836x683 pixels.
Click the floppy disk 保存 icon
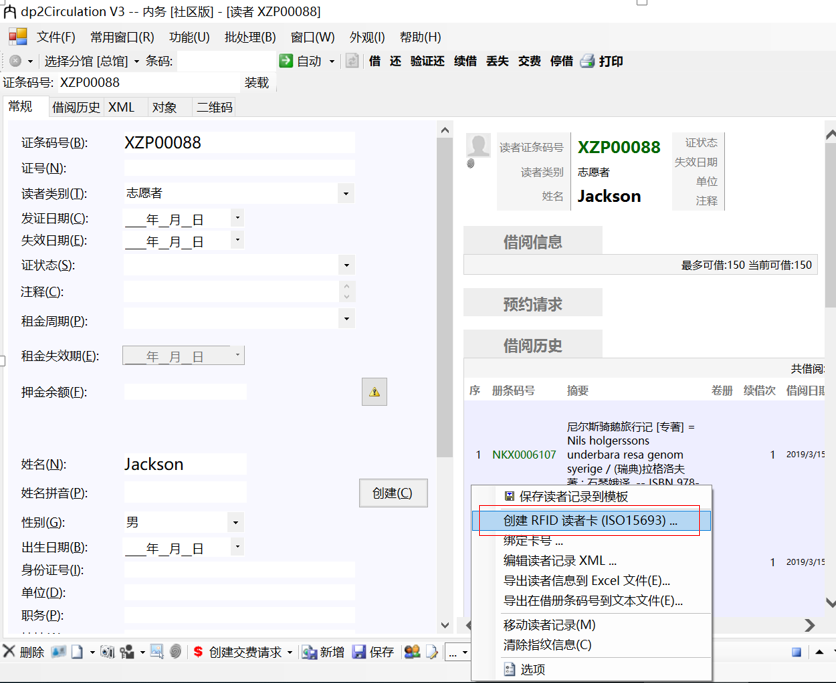point(359,652)
